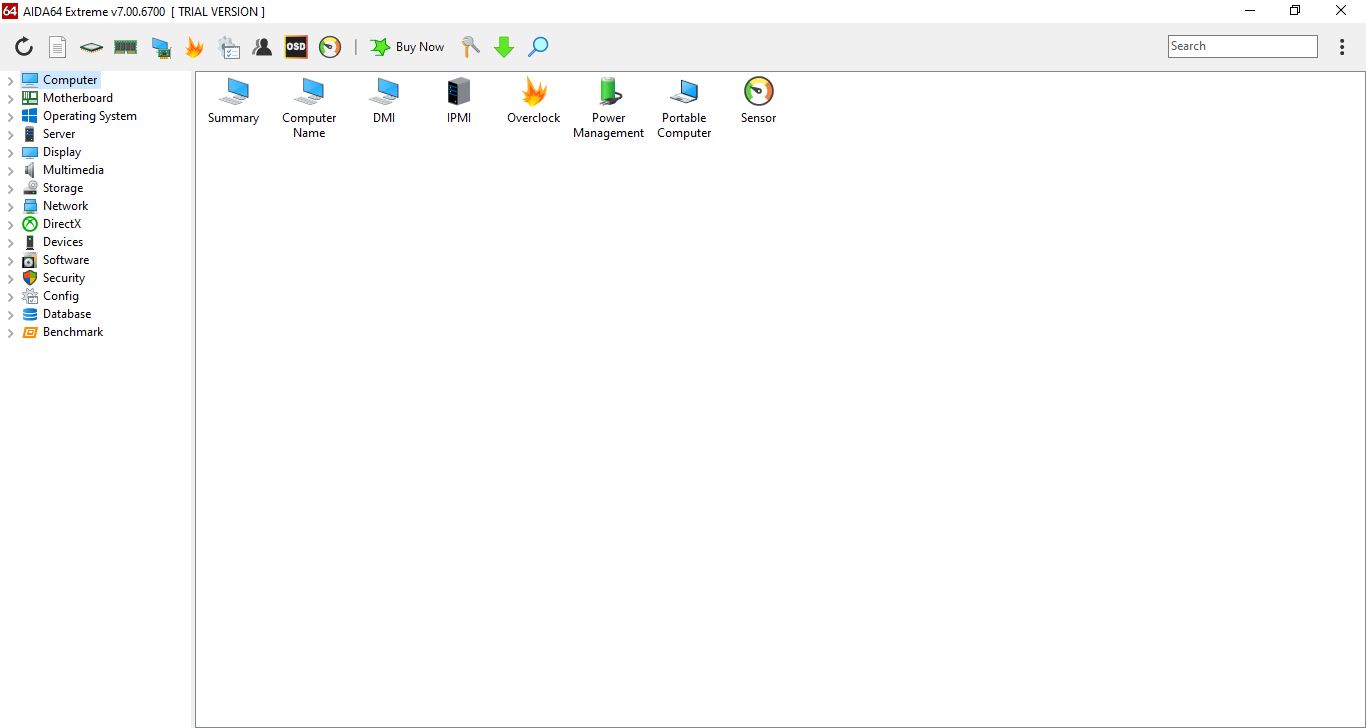The height and width of the screenshot is (728, 1366).
Task: Click the monitor with network card toolbar icon
Action: (160, 47)
